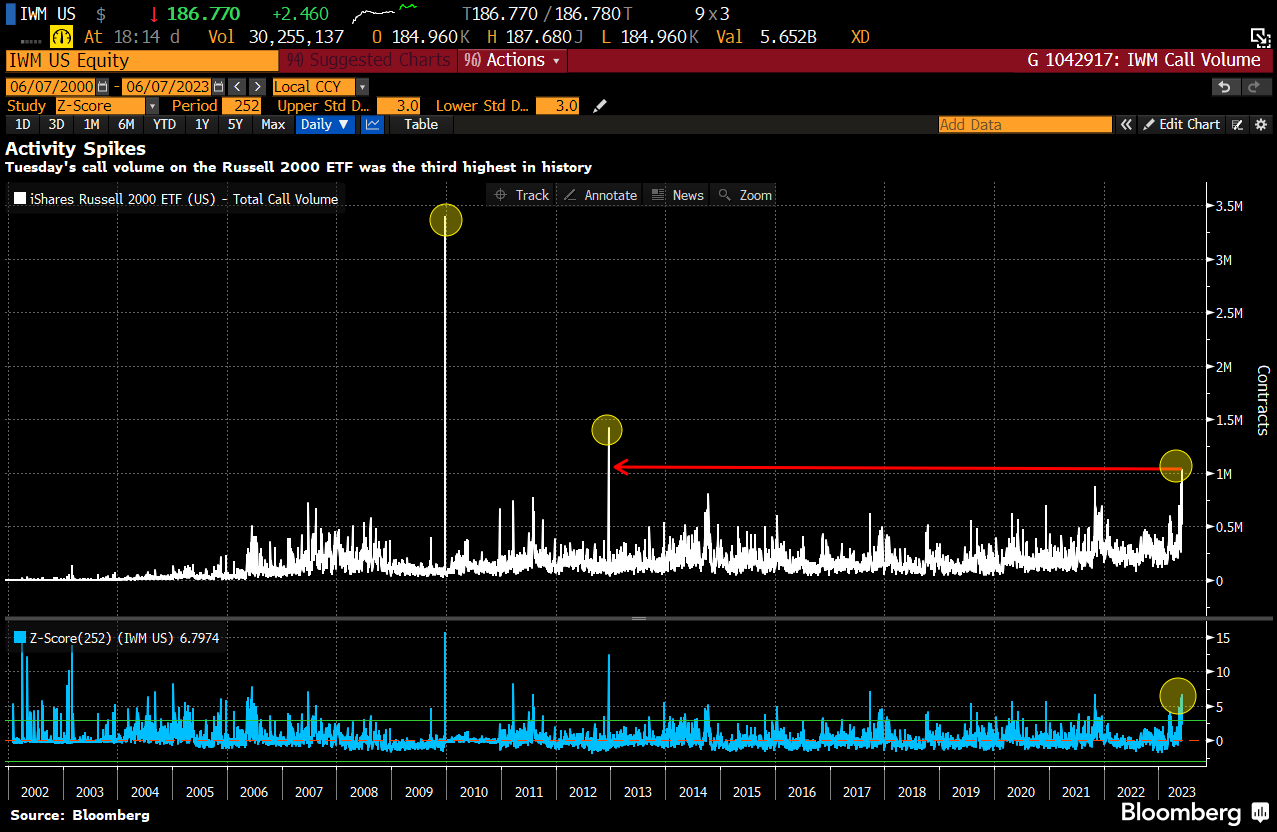The width and height of the screenshot is (1277, 832).
Task: Select the line chart type icon
Action: [372, 125]
